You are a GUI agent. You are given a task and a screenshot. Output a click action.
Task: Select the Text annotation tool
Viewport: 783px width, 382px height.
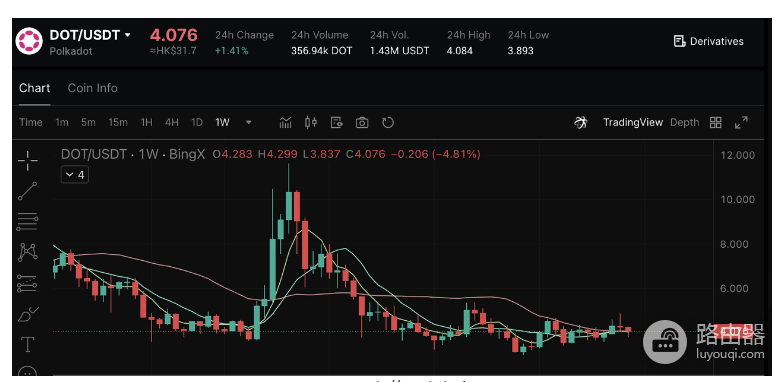(27, 345)
